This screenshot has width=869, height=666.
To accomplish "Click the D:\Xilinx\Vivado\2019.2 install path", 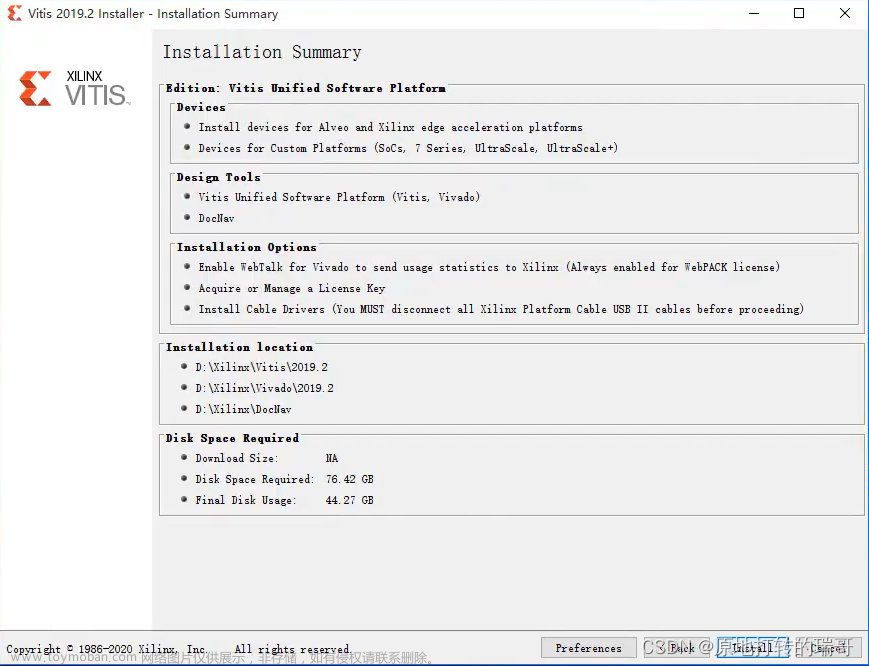I will tap(264, 388).
